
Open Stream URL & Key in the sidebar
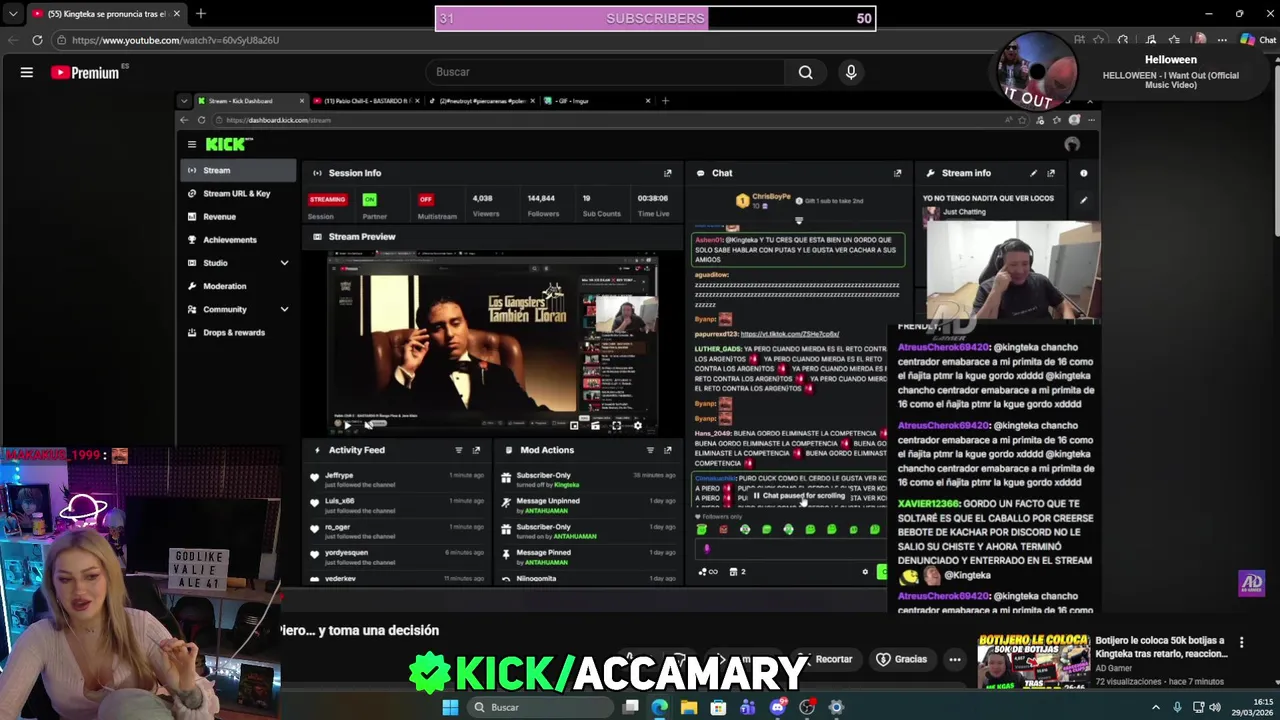click(x=238, y=193)
